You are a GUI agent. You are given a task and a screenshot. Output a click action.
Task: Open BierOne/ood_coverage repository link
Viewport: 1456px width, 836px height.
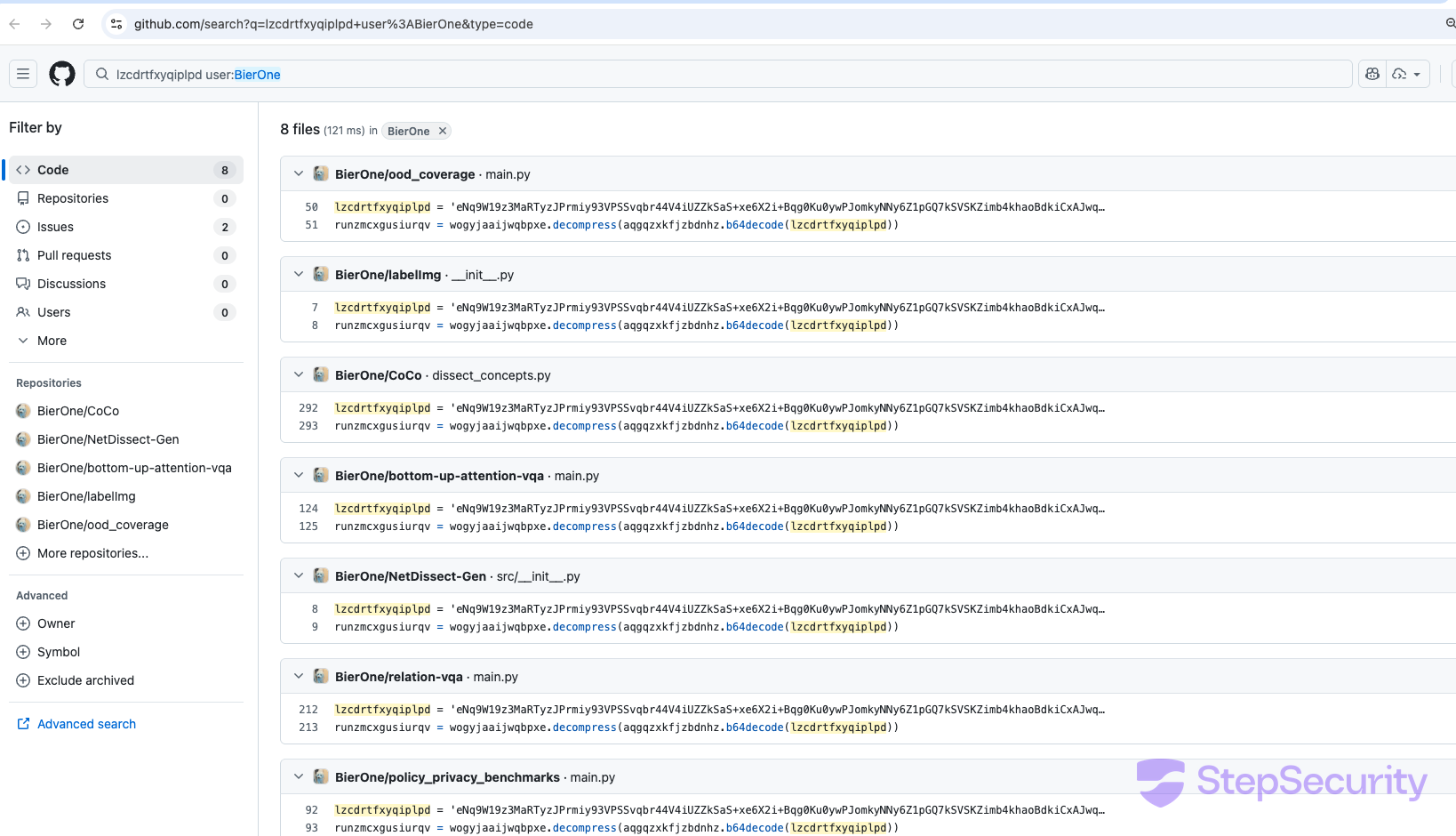pos(404,174)
